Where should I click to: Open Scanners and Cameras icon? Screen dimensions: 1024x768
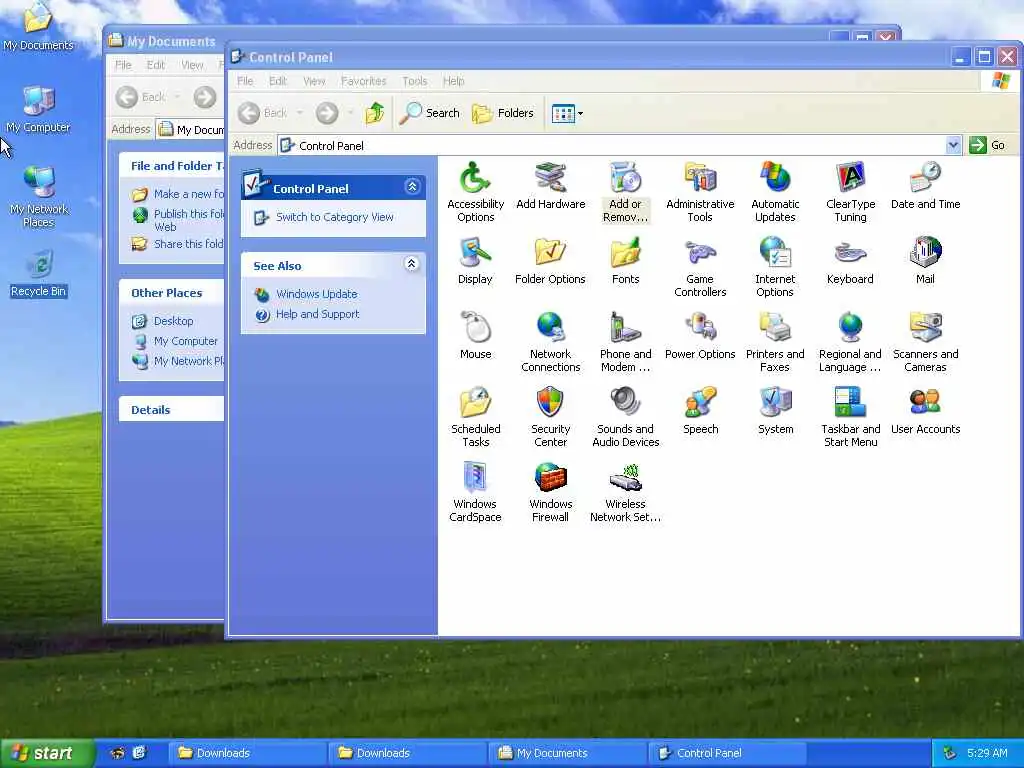925,343
